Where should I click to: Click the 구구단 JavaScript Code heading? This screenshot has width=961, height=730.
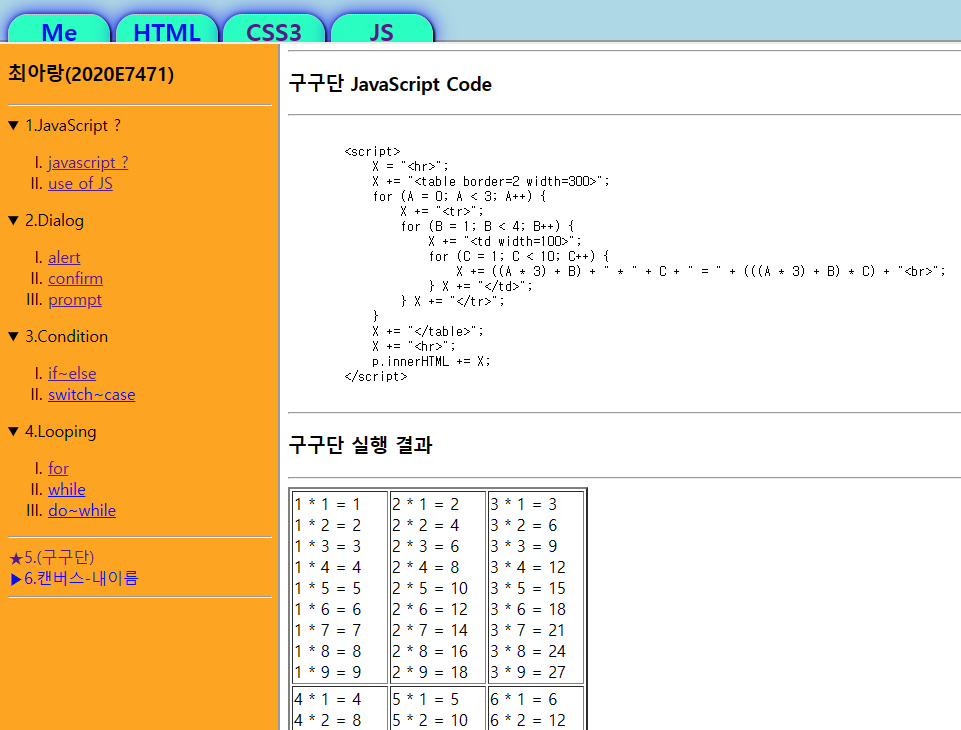pyautogui.click(x=390, y=84)
